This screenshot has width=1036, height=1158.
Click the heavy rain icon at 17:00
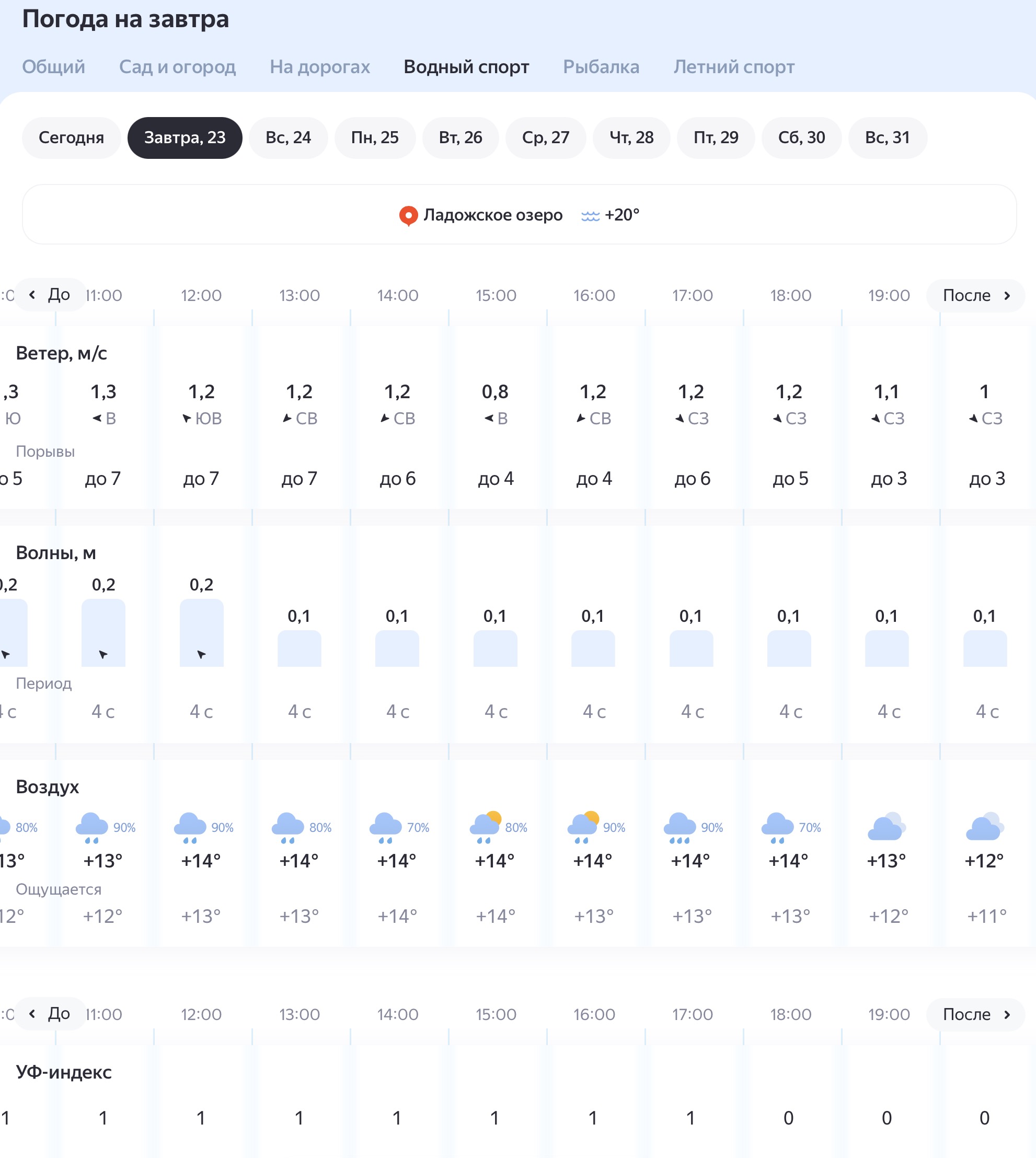[x=680, y=828]
